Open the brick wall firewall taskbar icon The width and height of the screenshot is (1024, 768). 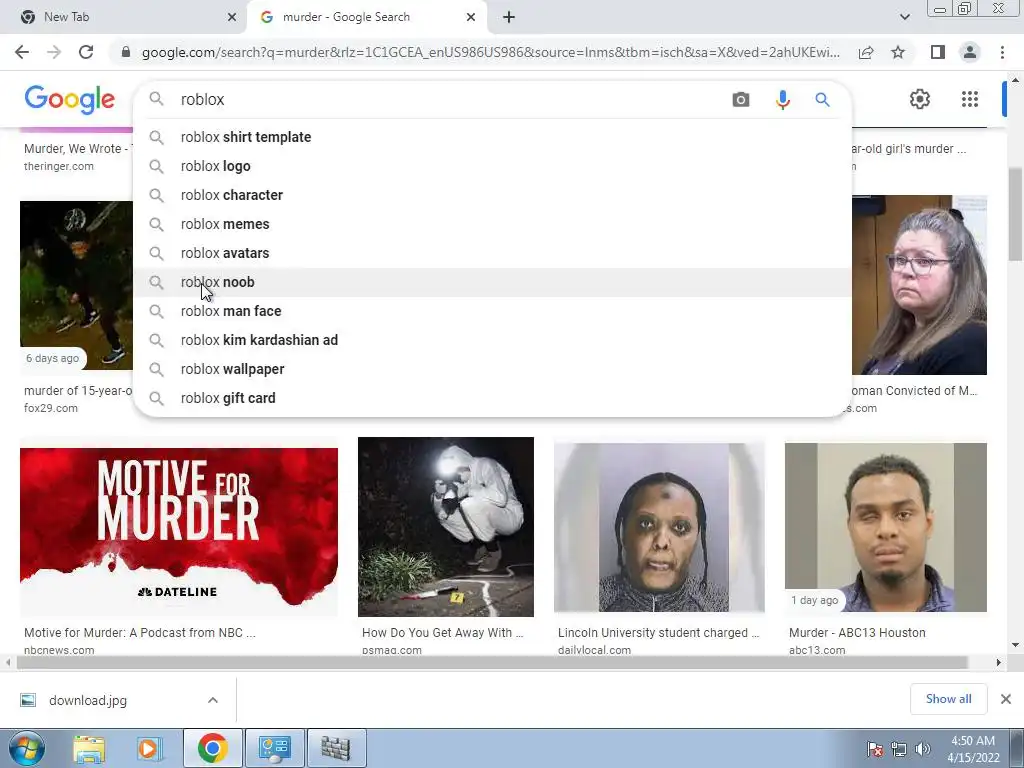336,748
